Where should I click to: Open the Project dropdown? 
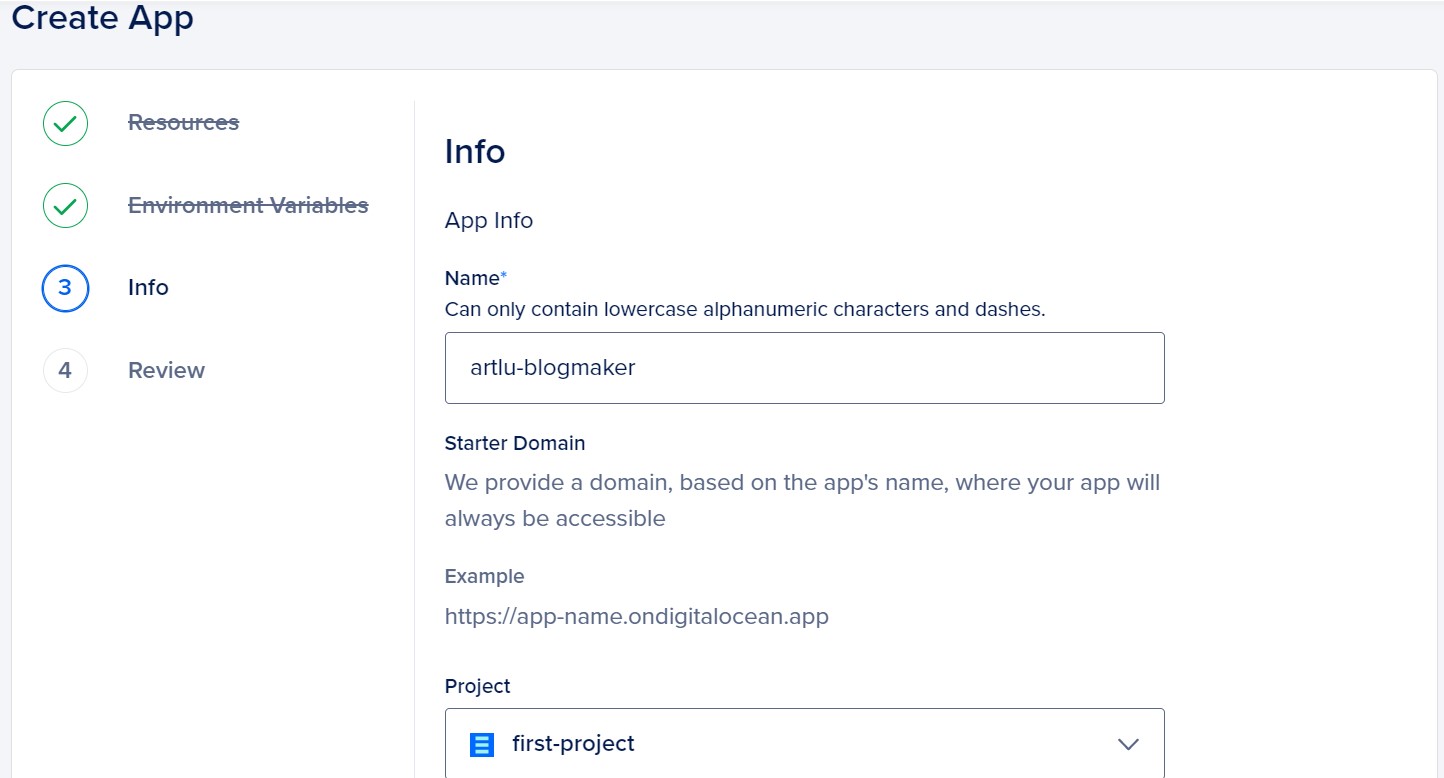[x=804, y=744]
